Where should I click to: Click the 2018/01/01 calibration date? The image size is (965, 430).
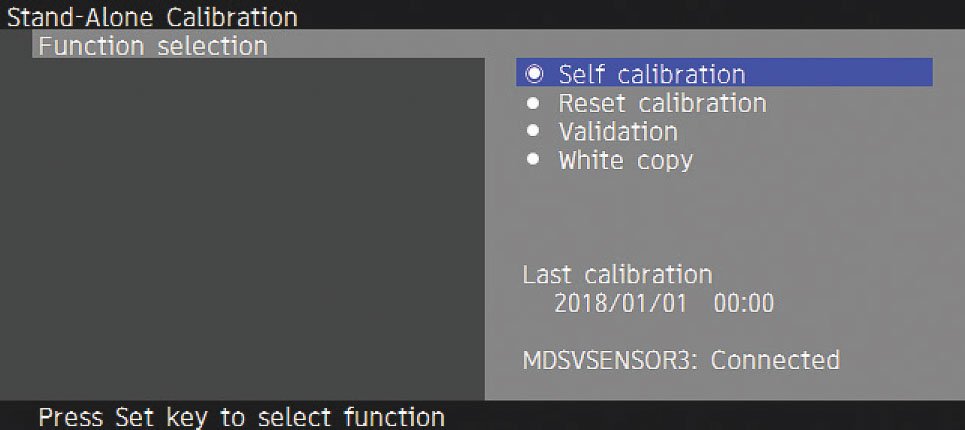620,303
